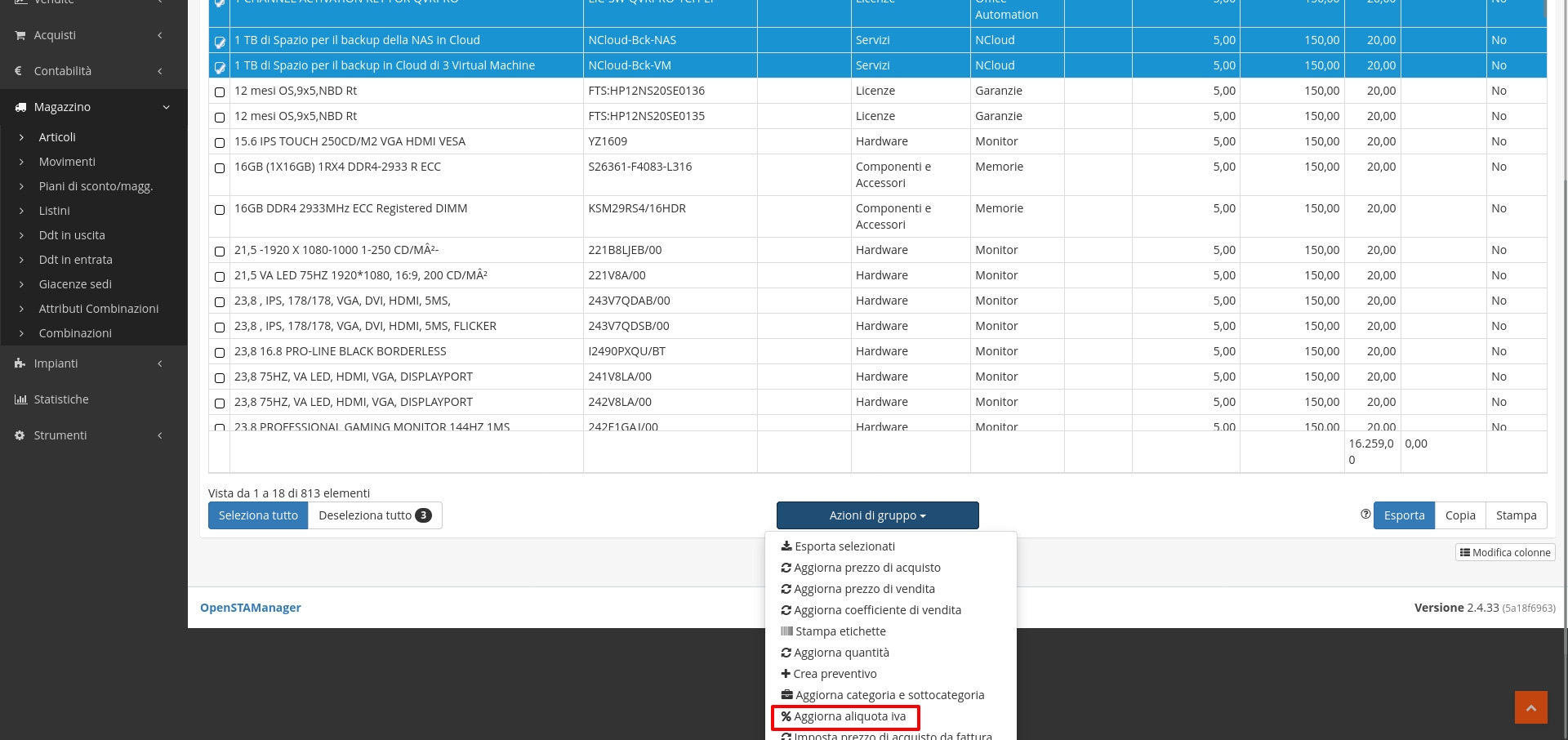Click the gear Strumenti icon
Image resolution: width=1568 pixels, height=740 pixels.
[20, 435]
